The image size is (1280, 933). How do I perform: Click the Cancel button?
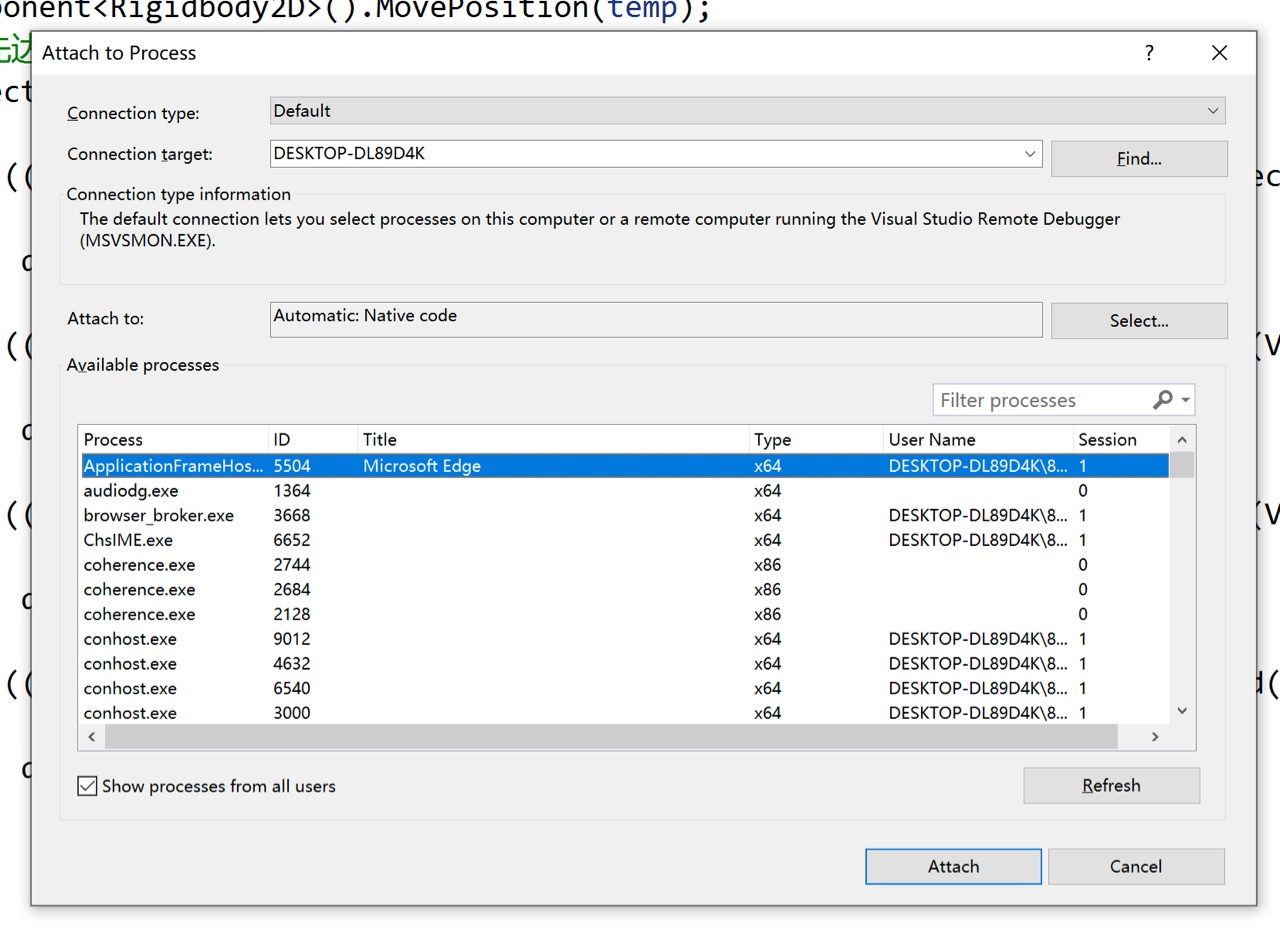[x=1136, y=866]
